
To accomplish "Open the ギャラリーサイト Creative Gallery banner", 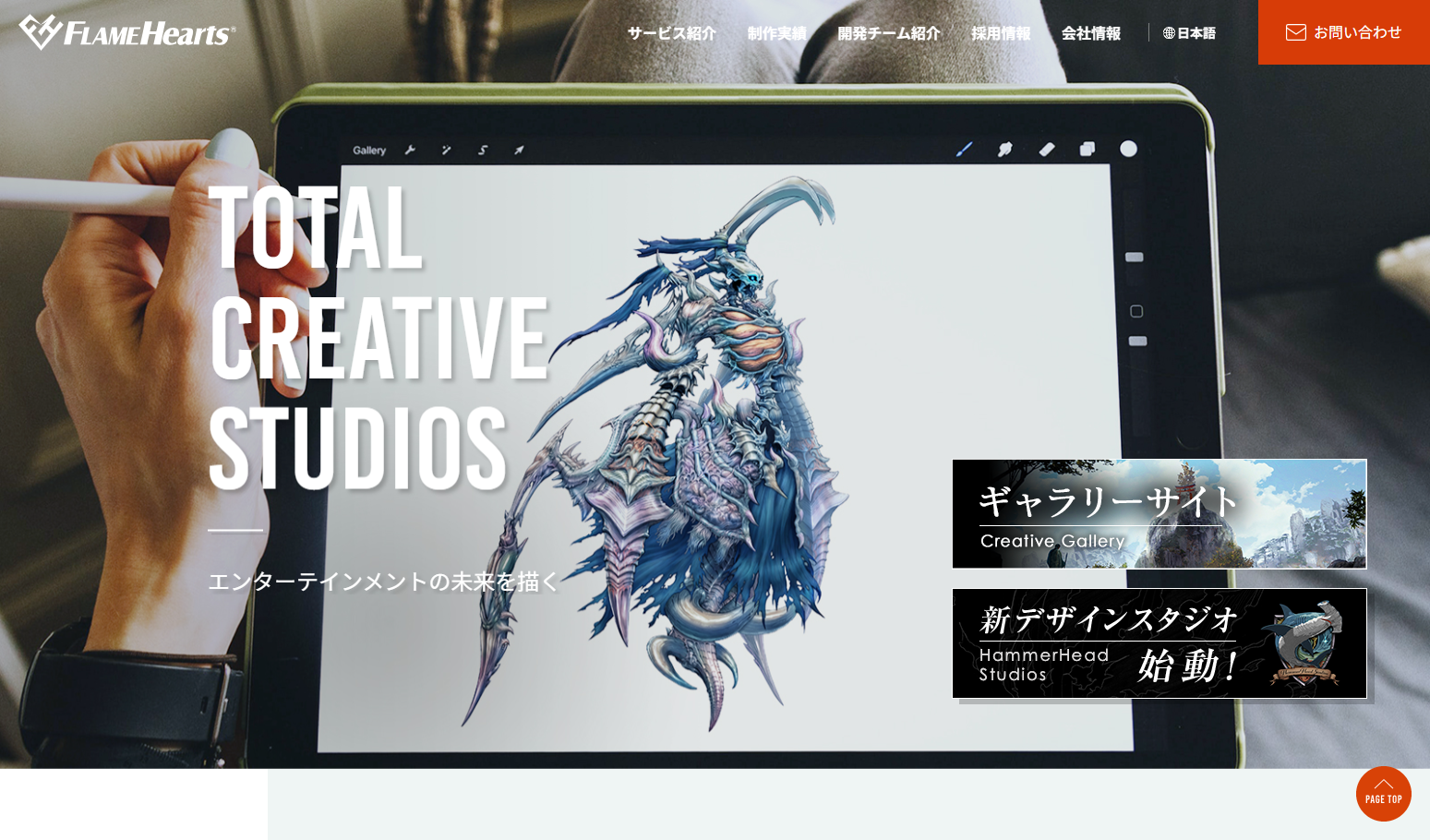I will (x=1160, y=514).
